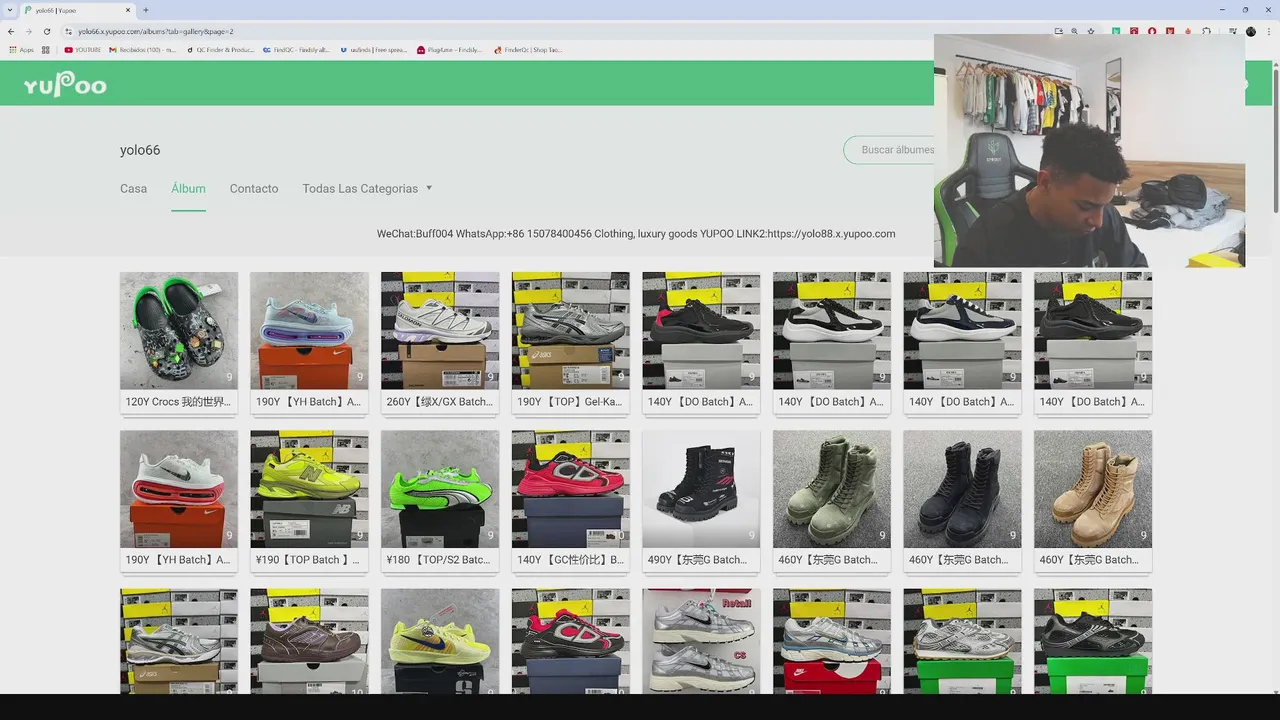Open the brown New Balance sneaker album
The height and width of the screenshot is (720, 1280).
(309, 641)
